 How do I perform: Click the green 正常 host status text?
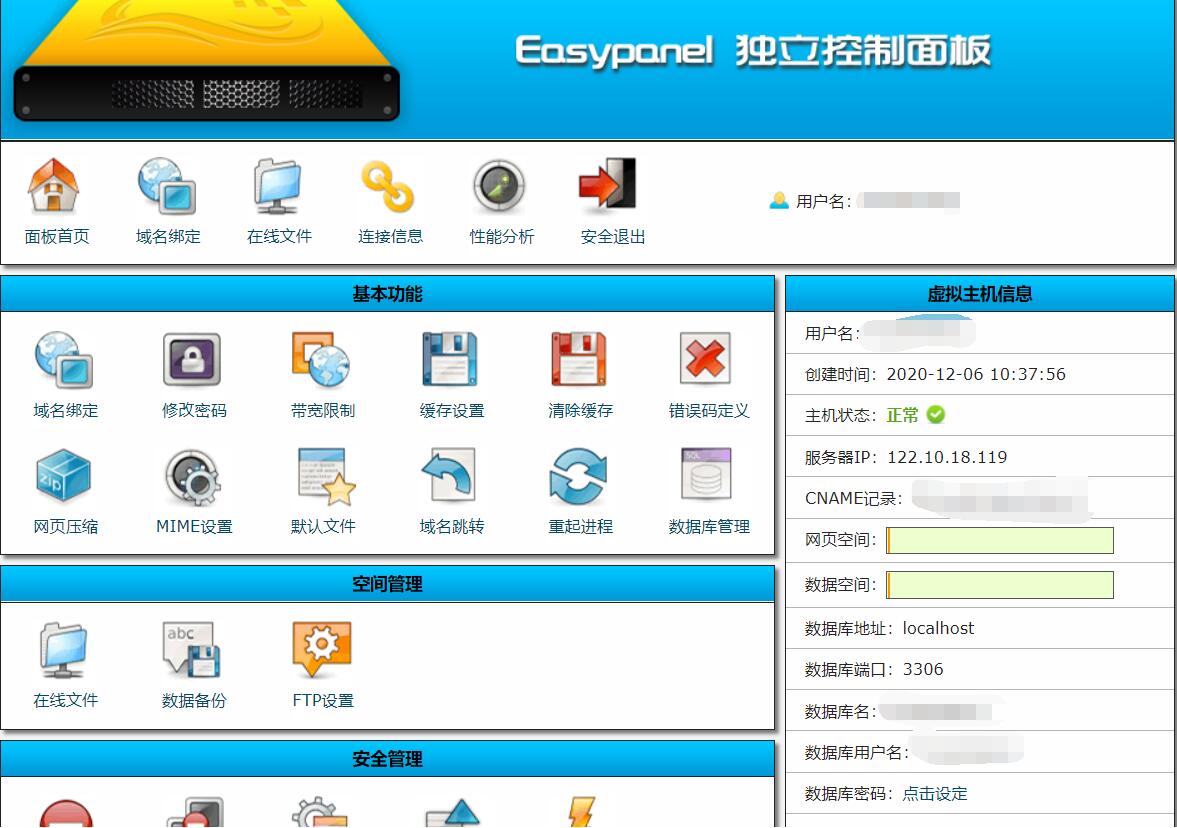[902, 415]
